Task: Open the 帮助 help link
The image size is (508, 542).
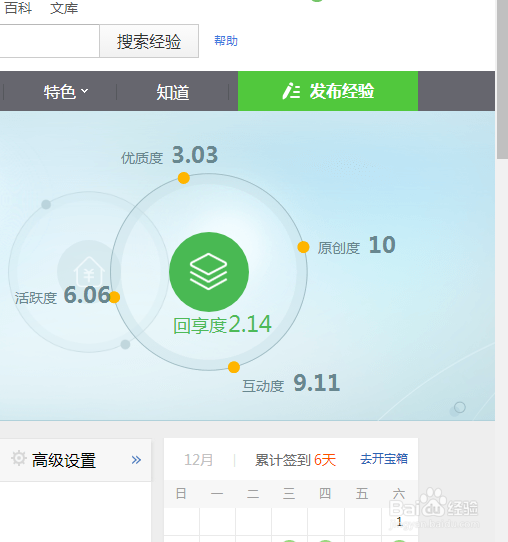Action: click(x=226, y=41)
